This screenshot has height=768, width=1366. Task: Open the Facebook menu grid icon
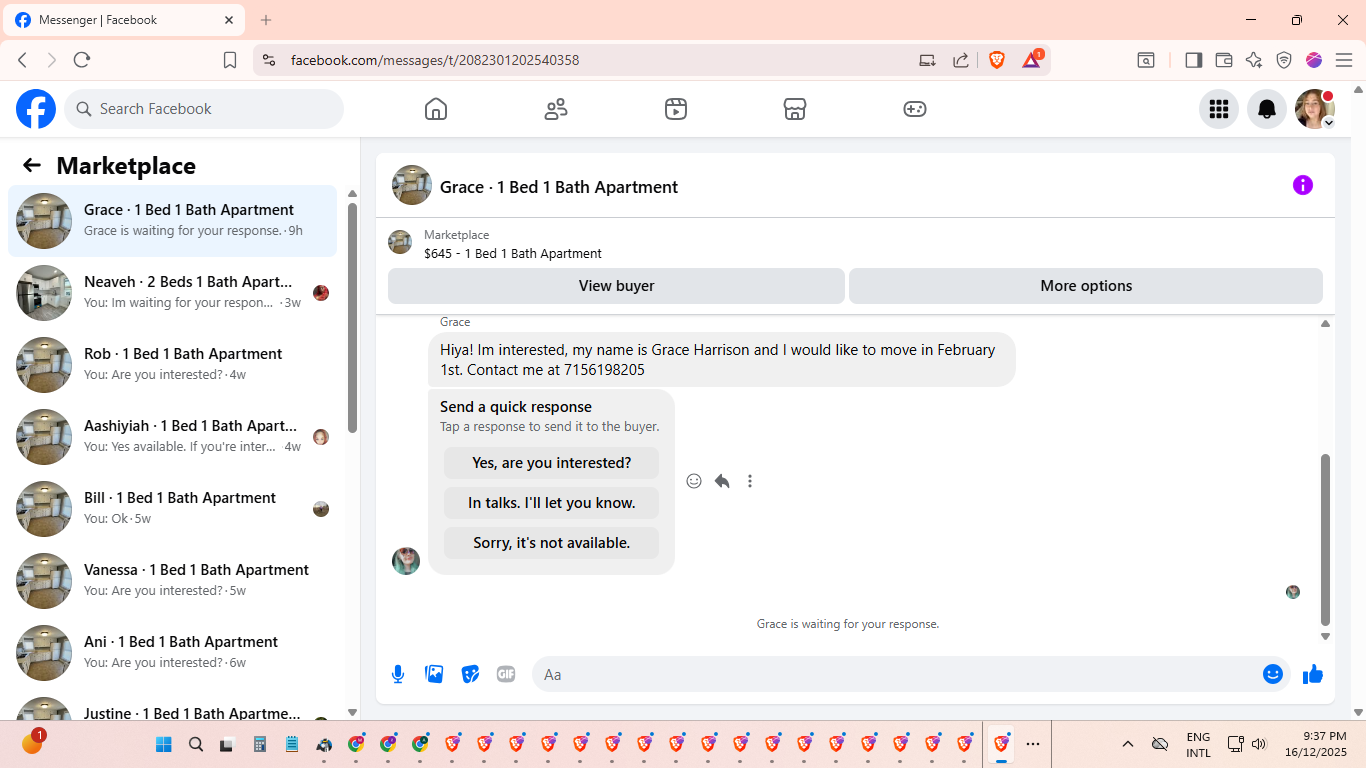[x=1219, y=109]
